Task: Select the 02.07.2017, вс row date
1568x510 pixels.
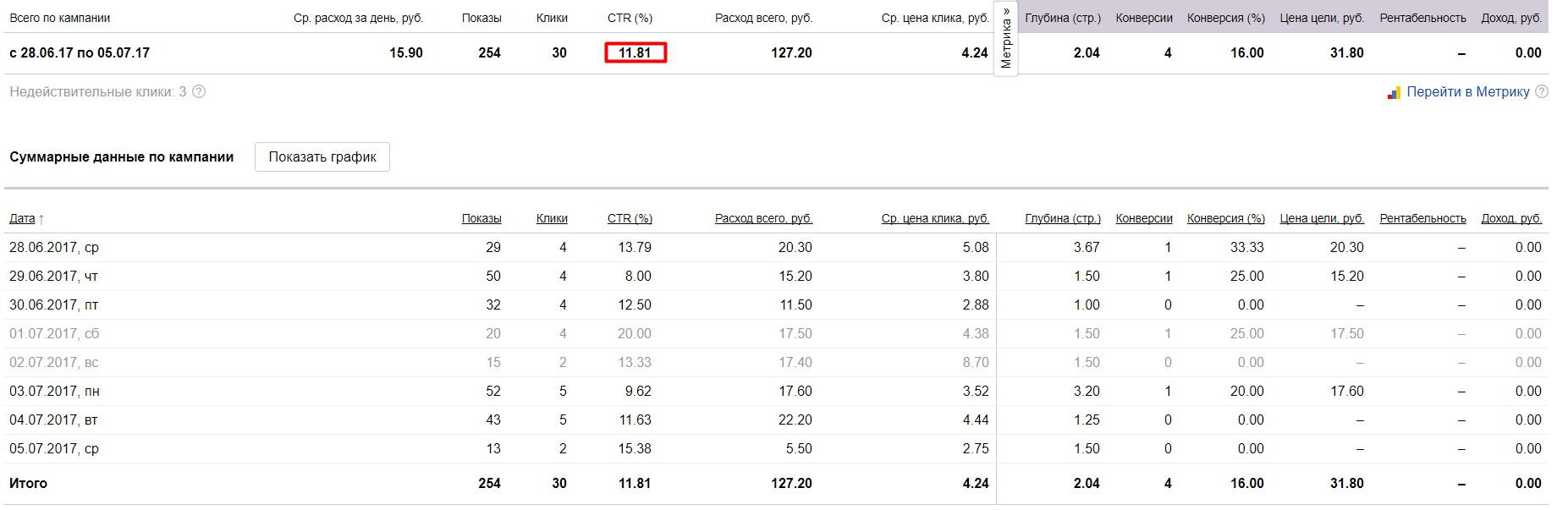Action: click(54, 362)
